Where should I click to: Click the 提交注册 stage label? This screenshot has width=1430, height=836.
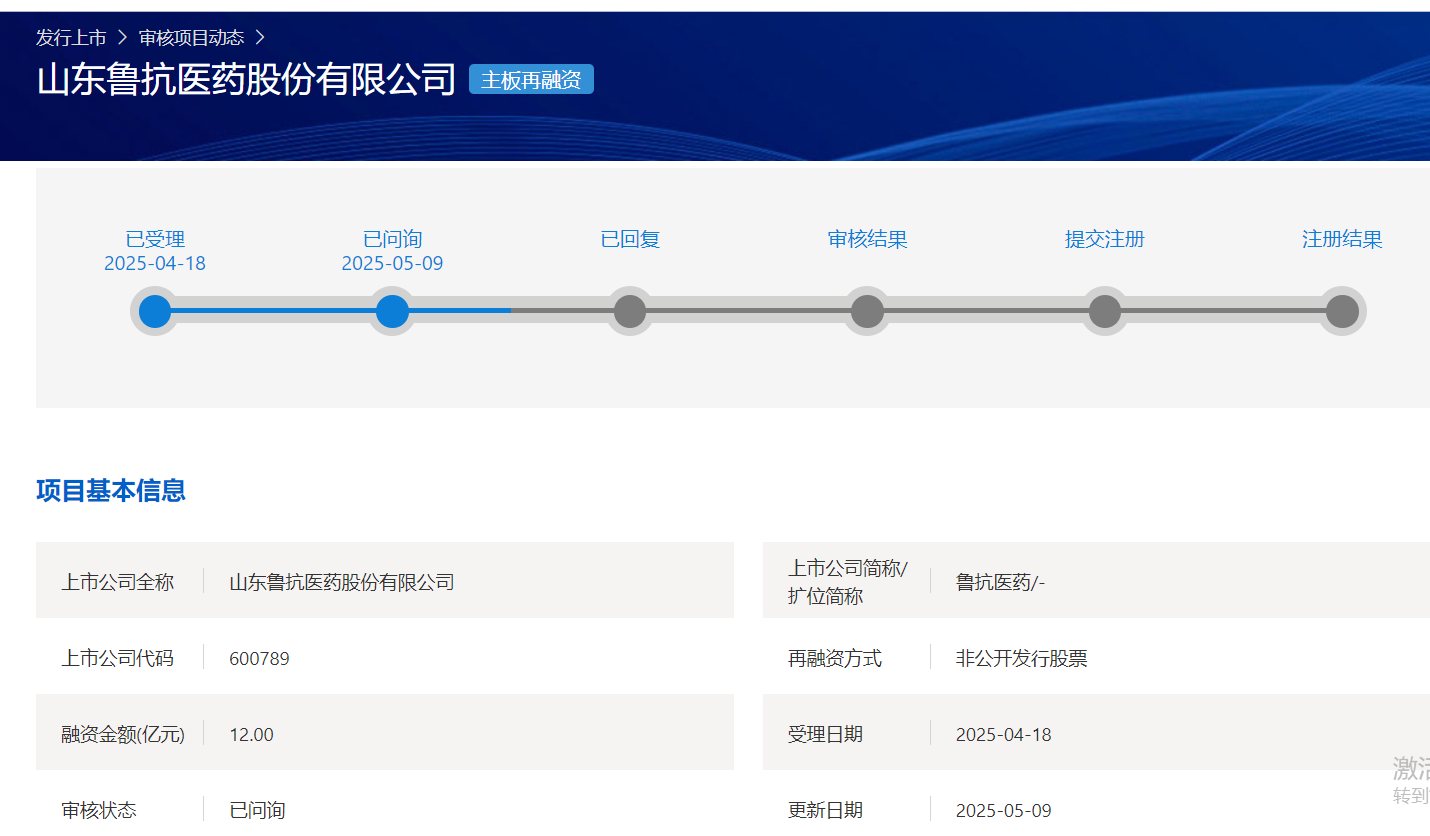pos(1105,240)
